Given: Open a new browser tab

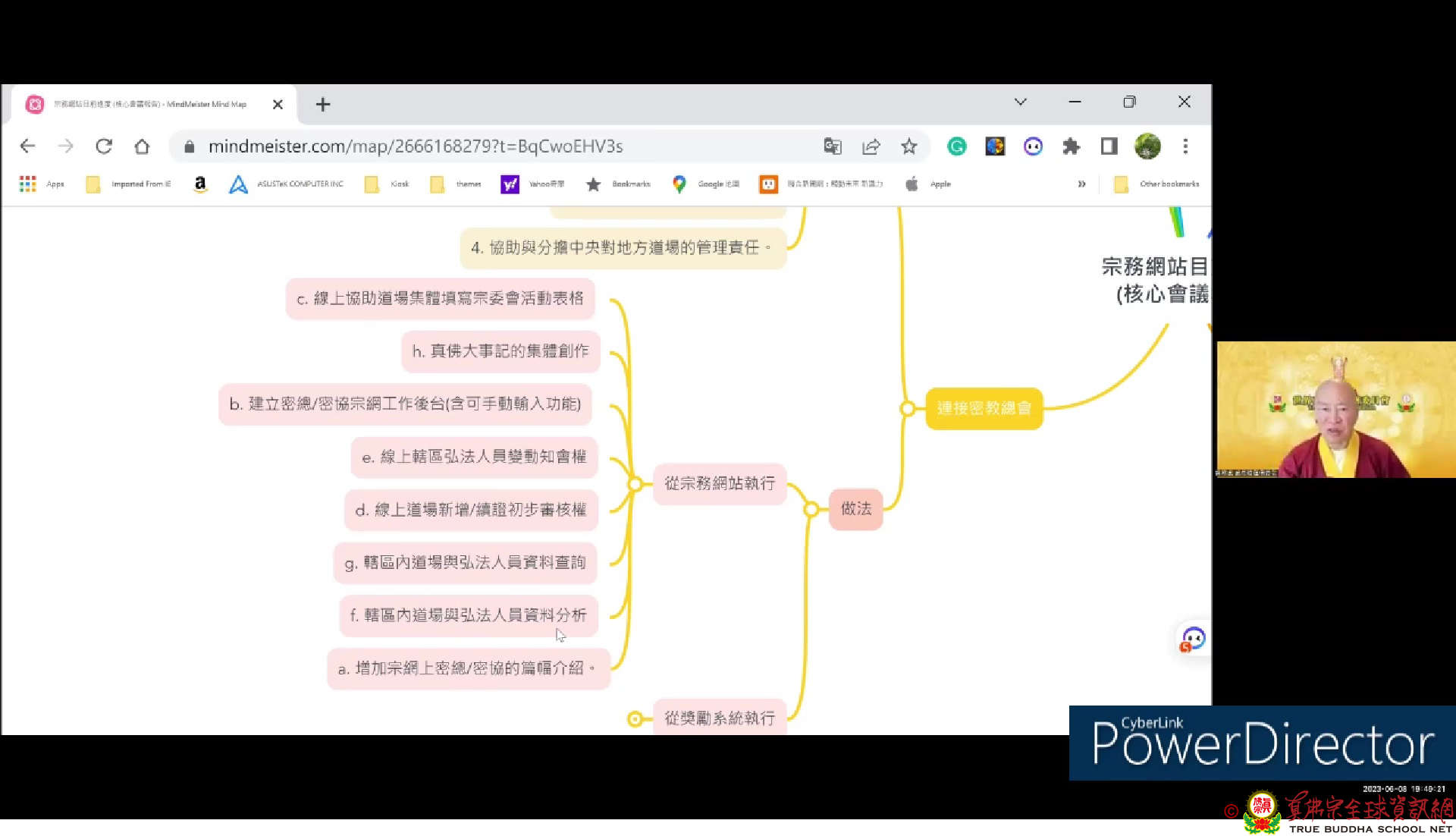Looking at the screenshot, I should (323, 105).
